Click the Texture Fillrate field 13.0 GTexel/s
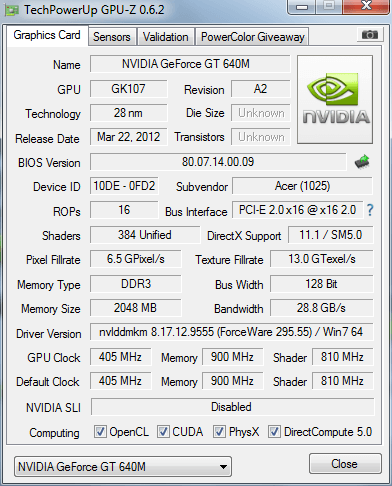 [x=322, y=259]
